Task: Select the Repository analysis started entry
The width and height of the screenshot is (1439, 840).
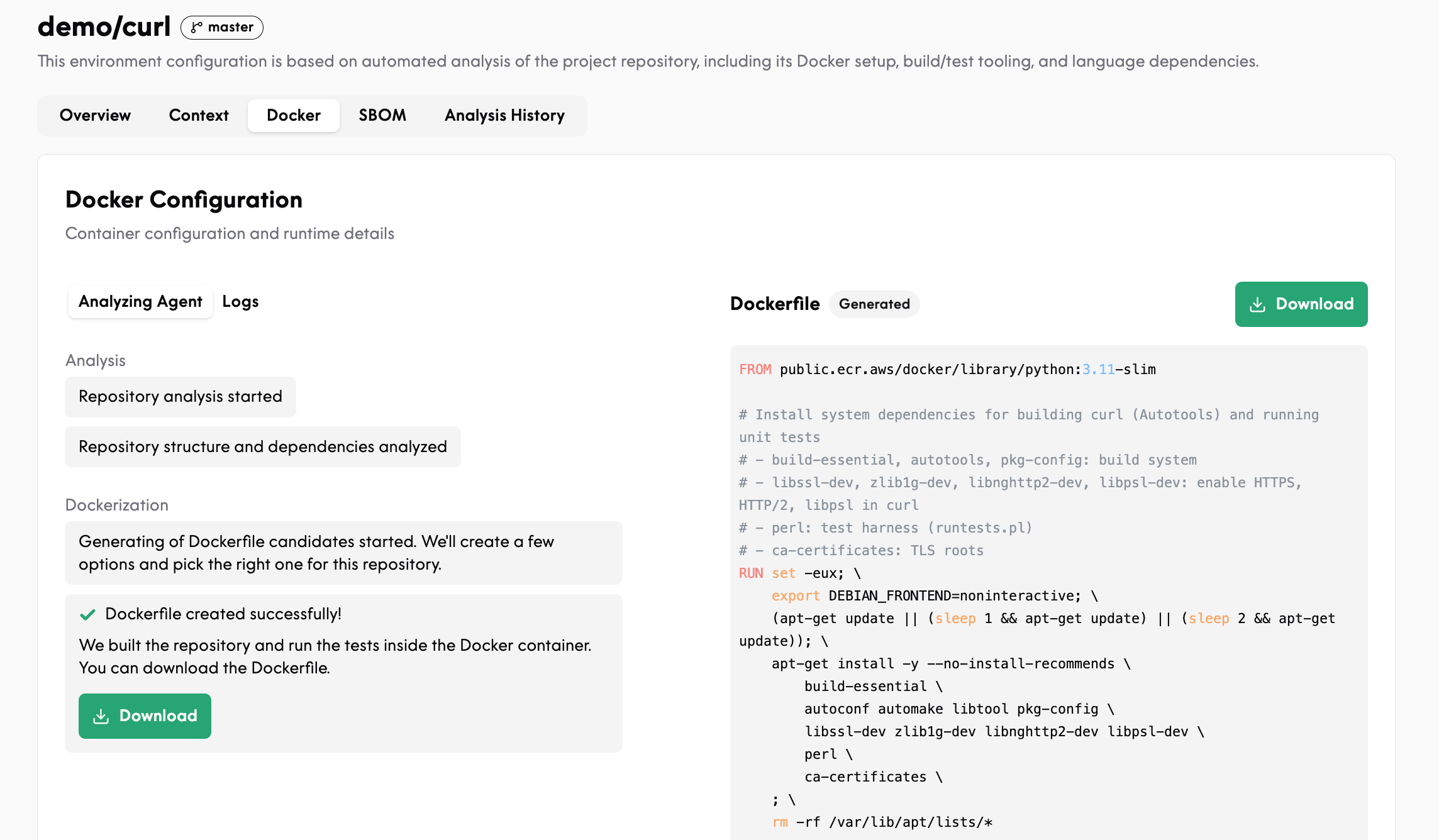Action: point(181,397)
